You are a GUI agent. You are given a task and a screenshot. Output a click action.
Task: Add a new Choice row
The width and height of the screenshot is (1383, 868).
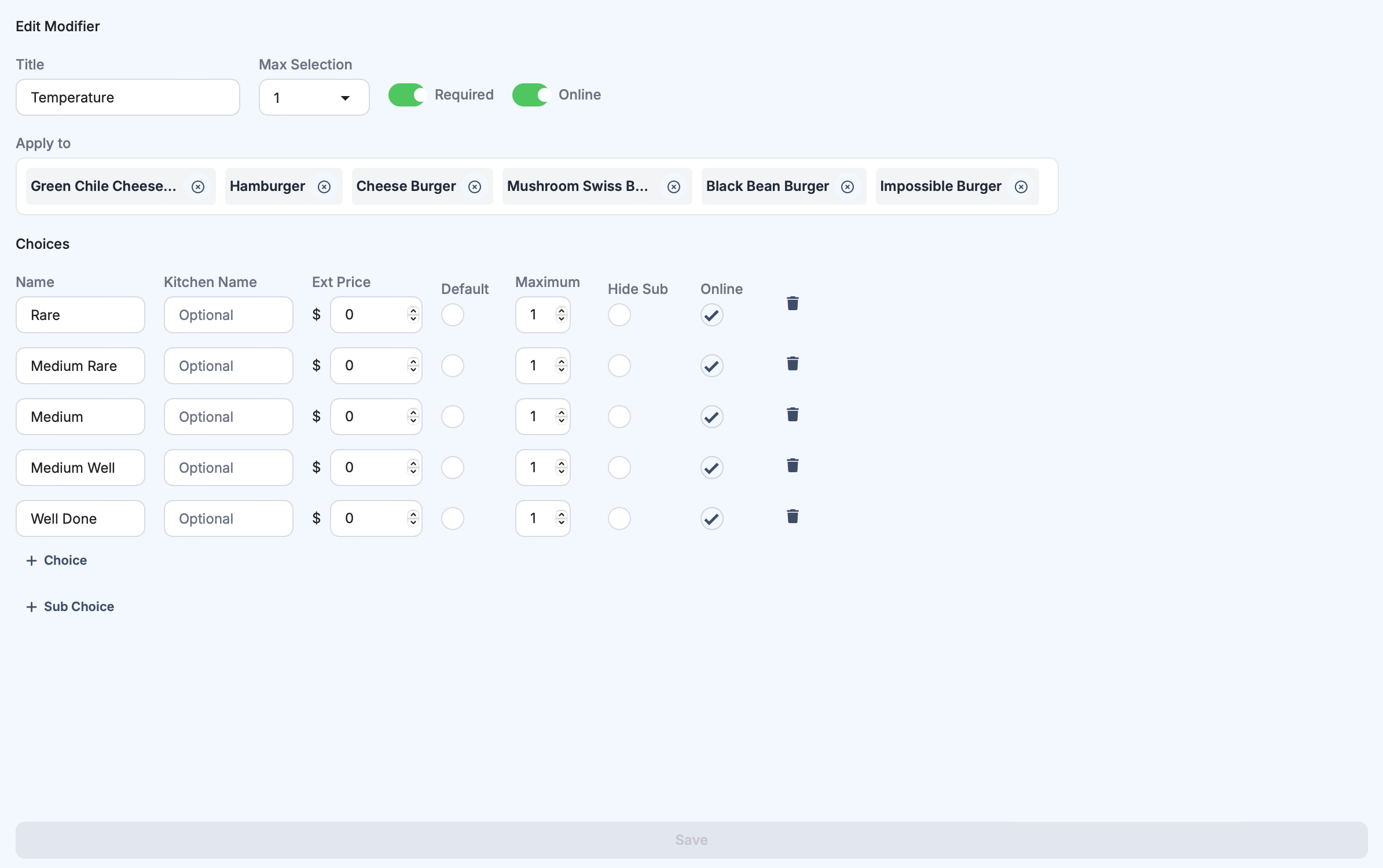57,560
